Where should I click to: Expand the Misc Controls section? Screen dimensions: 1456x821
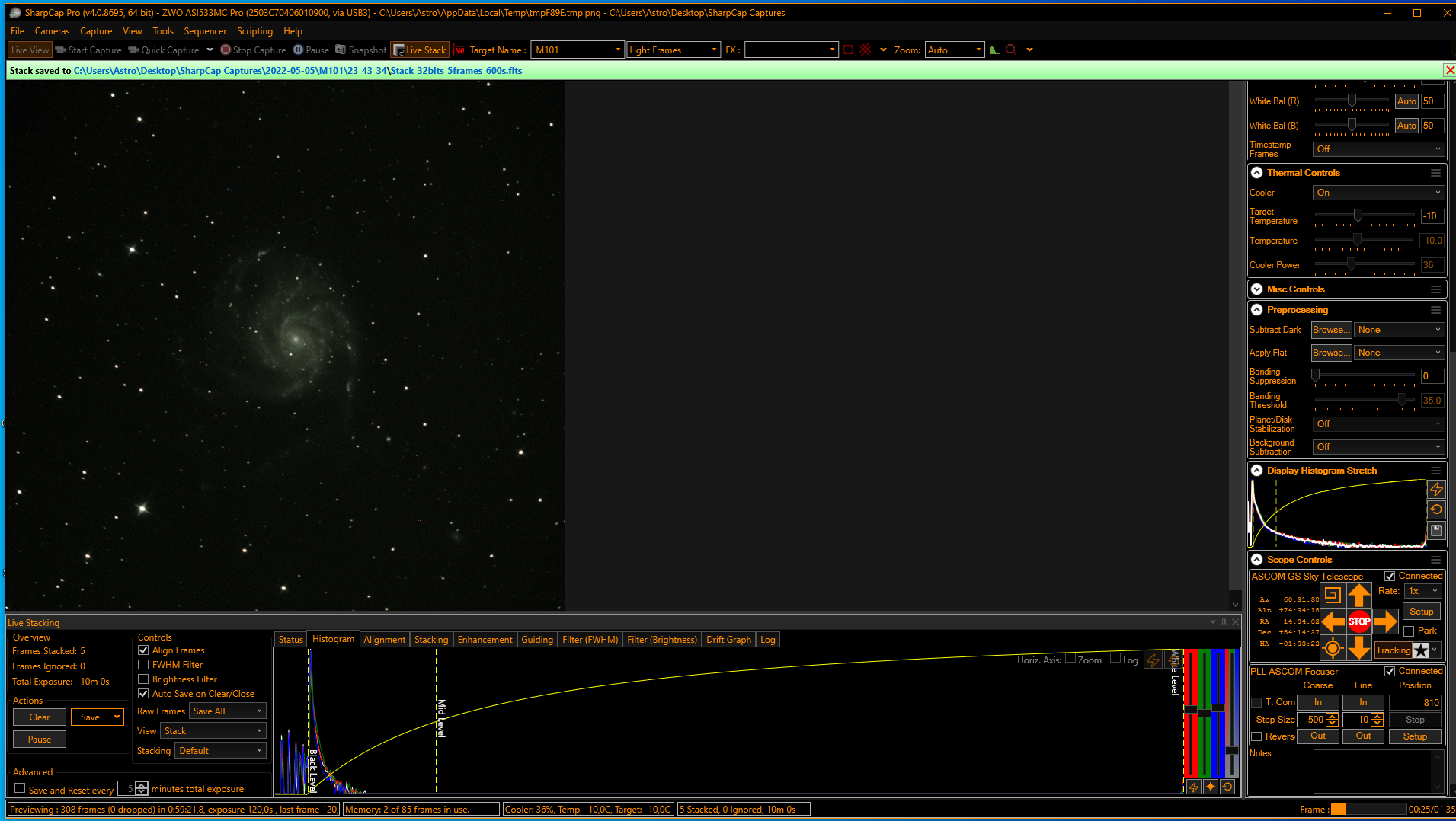[1257, 289]
